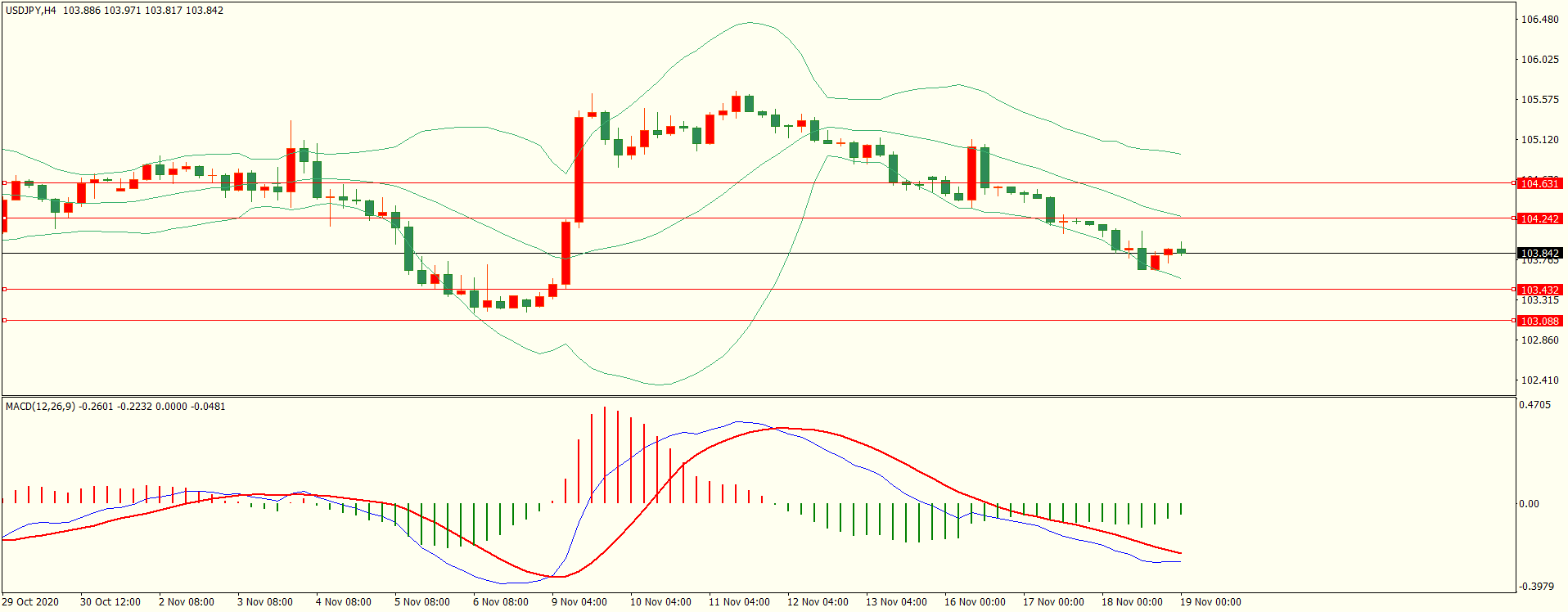Click the 12 Nov 04:00 time label
Screen dimensions: 1568x612
[x=818, y=602]
